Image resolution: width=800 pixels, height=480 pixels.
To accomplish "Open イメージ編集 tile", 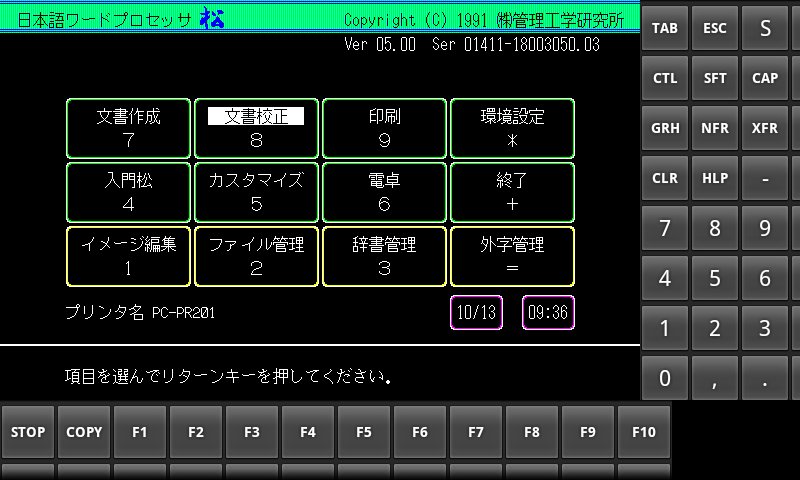I will pyautogui.click(x=129, y=257).
